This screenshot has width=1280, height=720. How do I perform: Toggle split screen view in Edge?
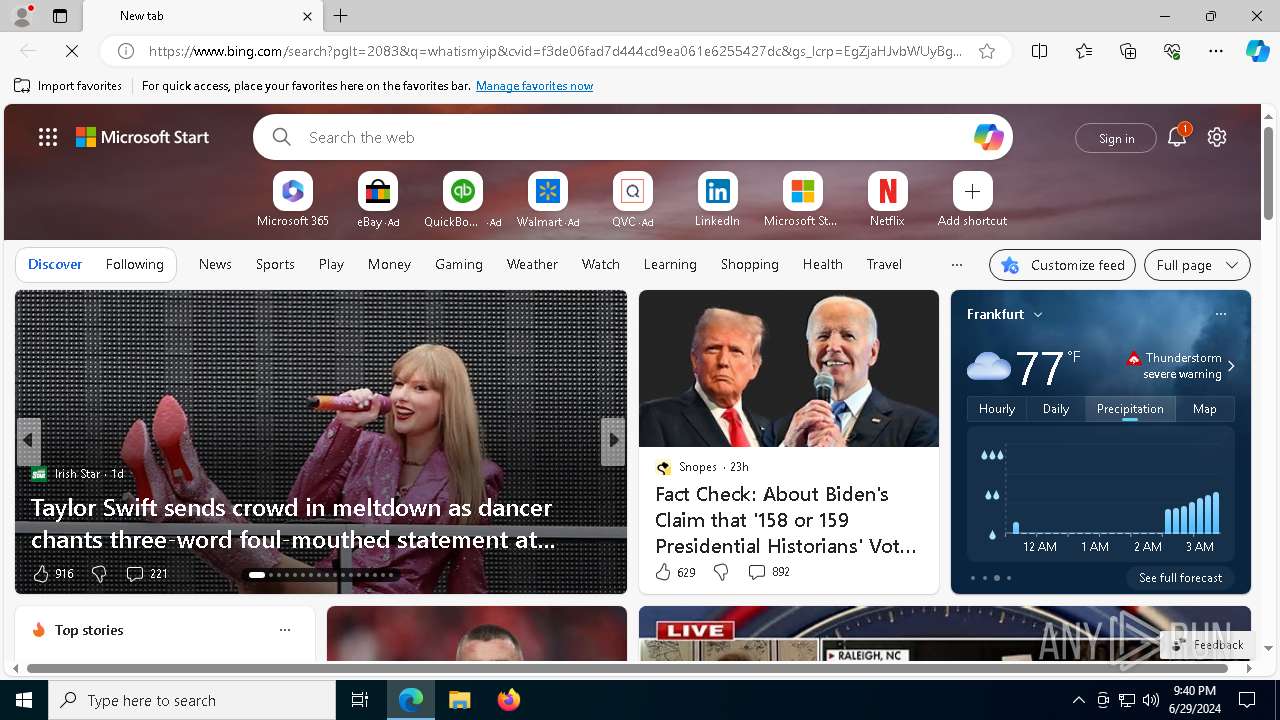1040,51
